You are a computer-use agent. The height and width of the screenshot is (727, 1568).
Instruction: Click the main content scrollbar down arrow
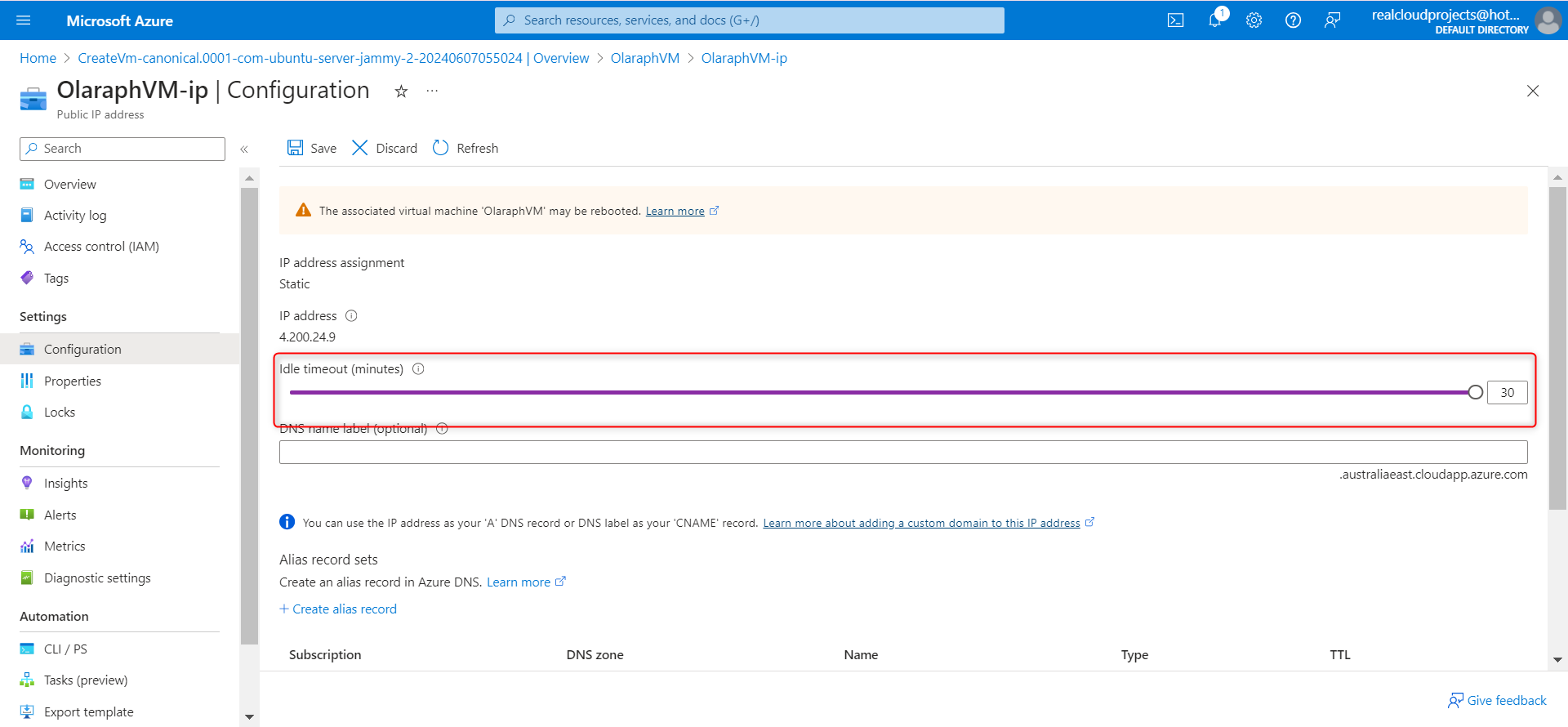point(1557,660)
